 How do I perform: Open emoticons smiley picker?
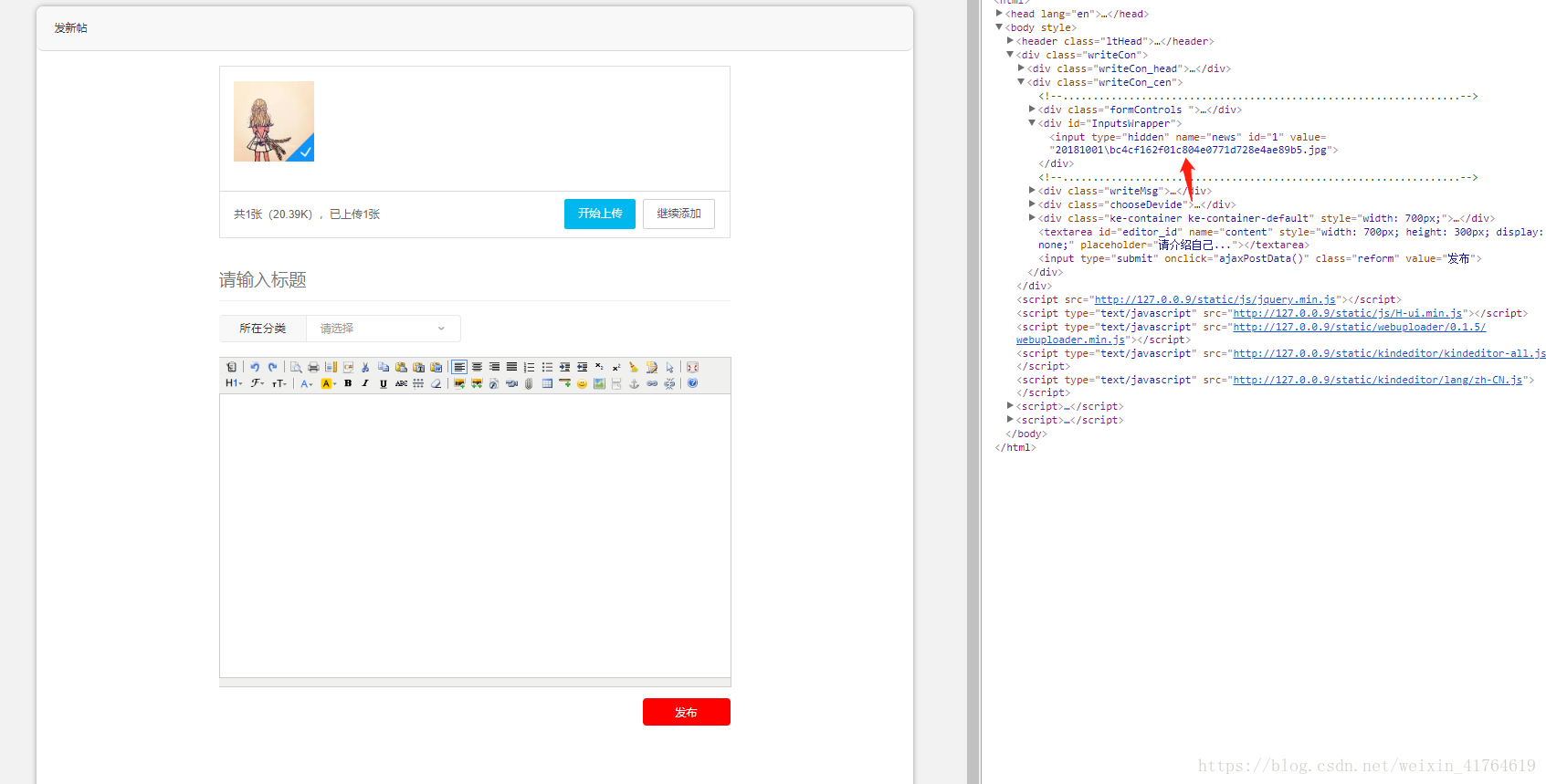[582, 383]
